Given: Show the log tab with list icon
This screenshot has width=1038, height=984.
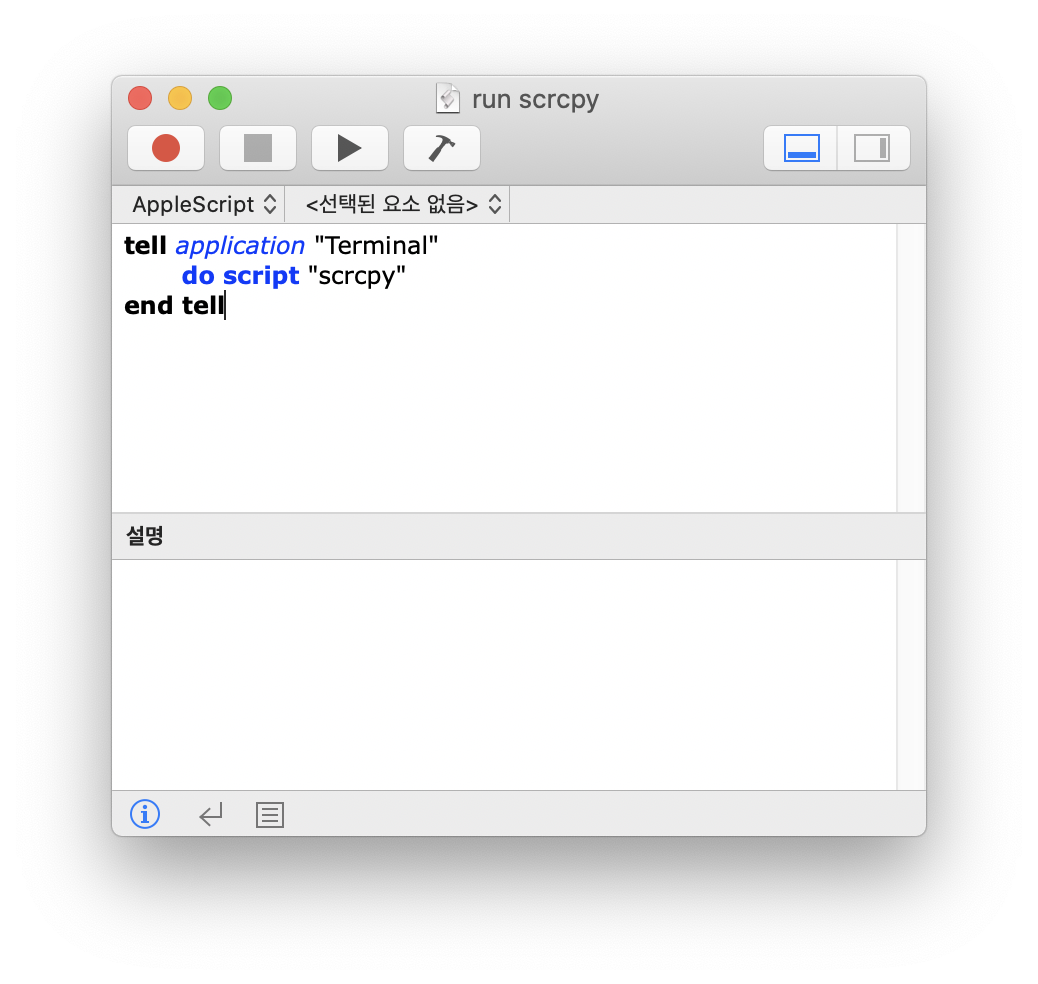Looking at the screenshot, I should click(x=269, y=814).
